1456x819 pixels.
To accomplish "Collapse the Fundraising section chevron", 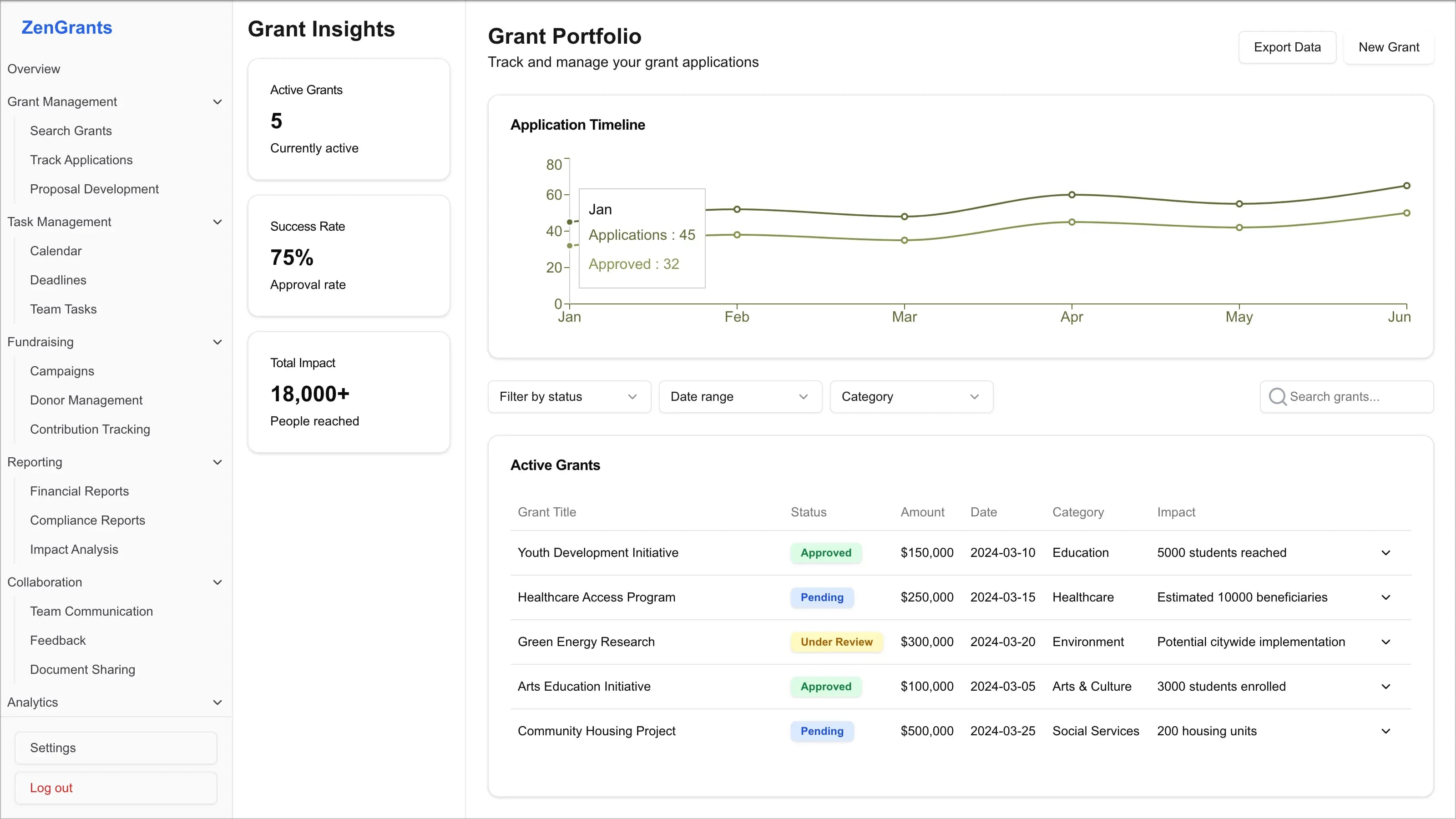I will point(217,342).
